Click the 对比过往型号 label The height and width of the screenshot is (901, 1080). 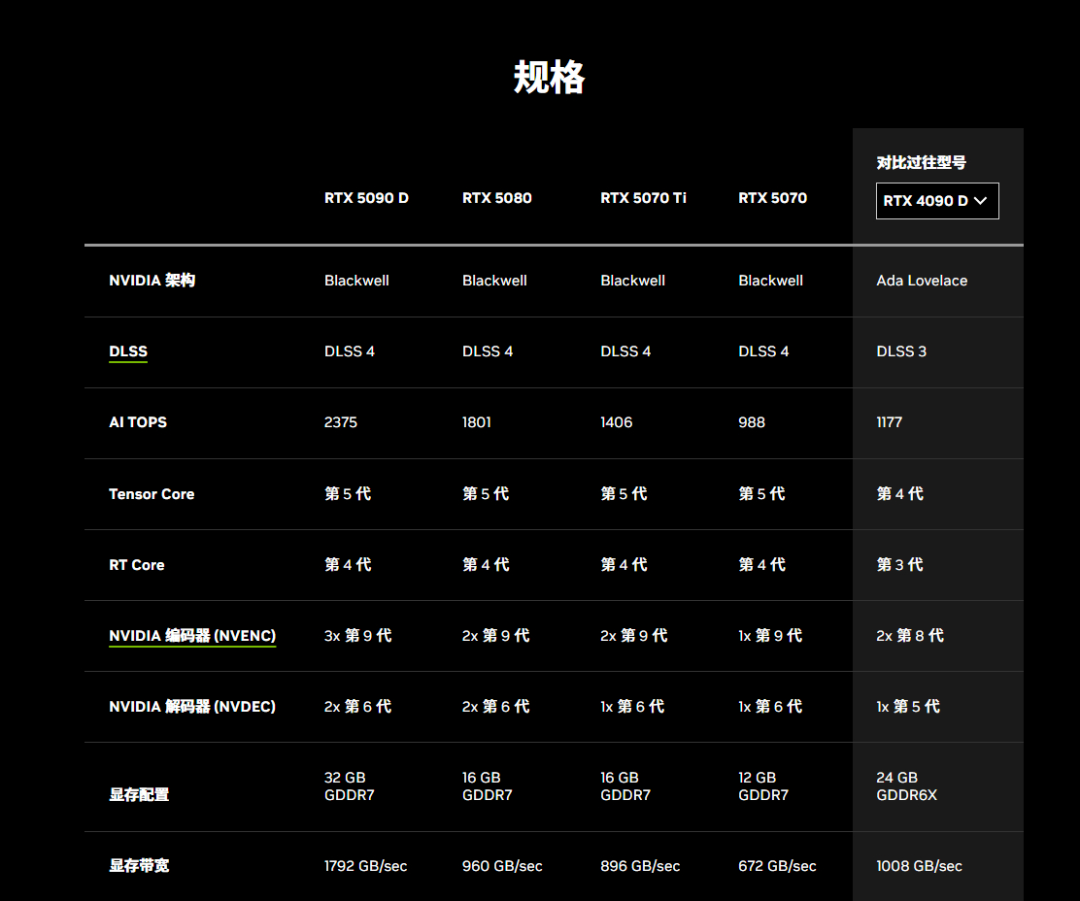click(x=921, y=163)
